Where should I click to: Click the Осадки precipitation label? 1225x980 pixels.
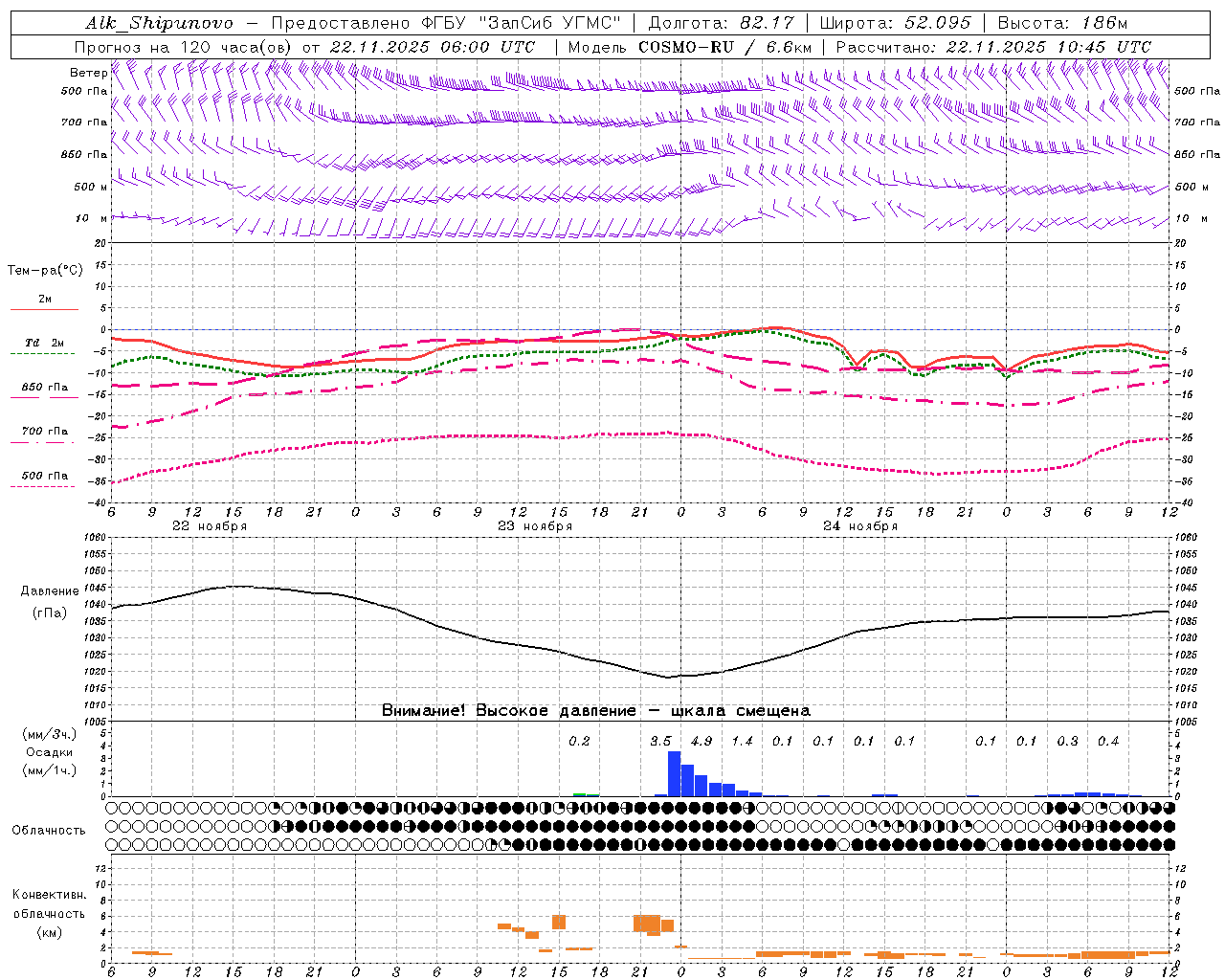[x=50, y=752]
